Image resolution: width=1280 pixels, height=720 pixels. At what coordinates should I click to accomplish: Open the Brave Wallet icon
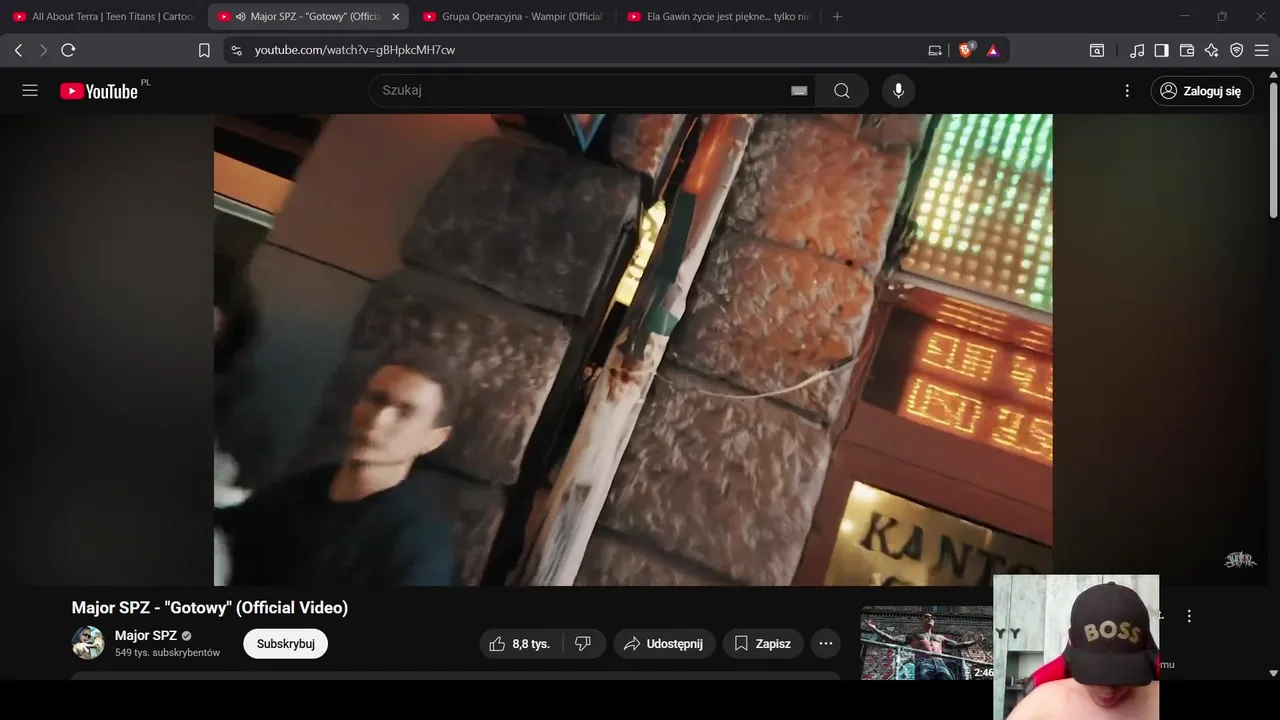[x=1187, y=50]
